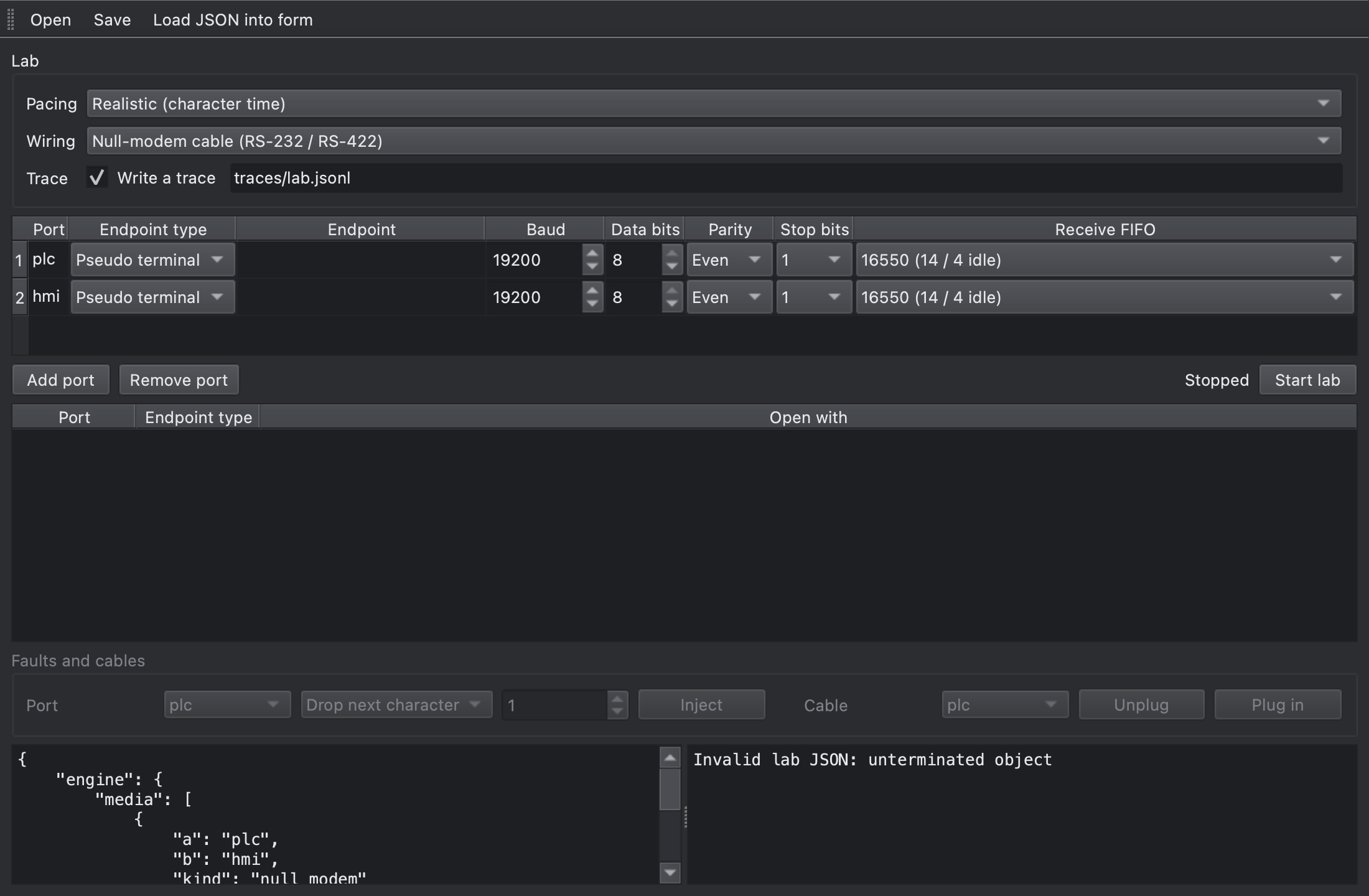
Task: Open Parity dropdown for plc row
Action: 729,260
